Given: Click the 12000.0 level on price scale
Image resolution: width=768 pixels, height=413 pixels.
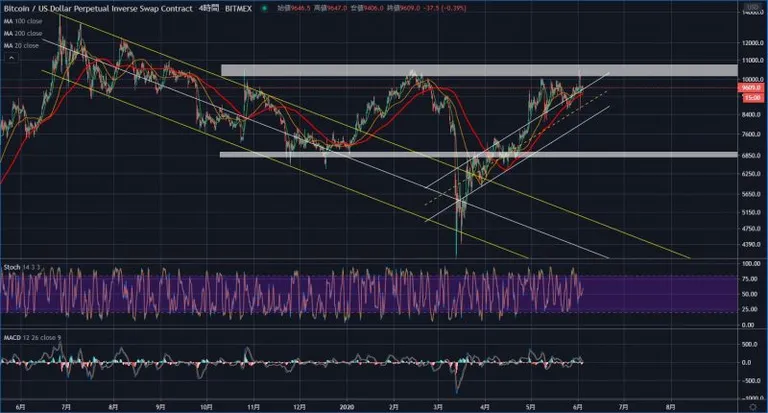Looking at the screenshot, I should 751,43.
